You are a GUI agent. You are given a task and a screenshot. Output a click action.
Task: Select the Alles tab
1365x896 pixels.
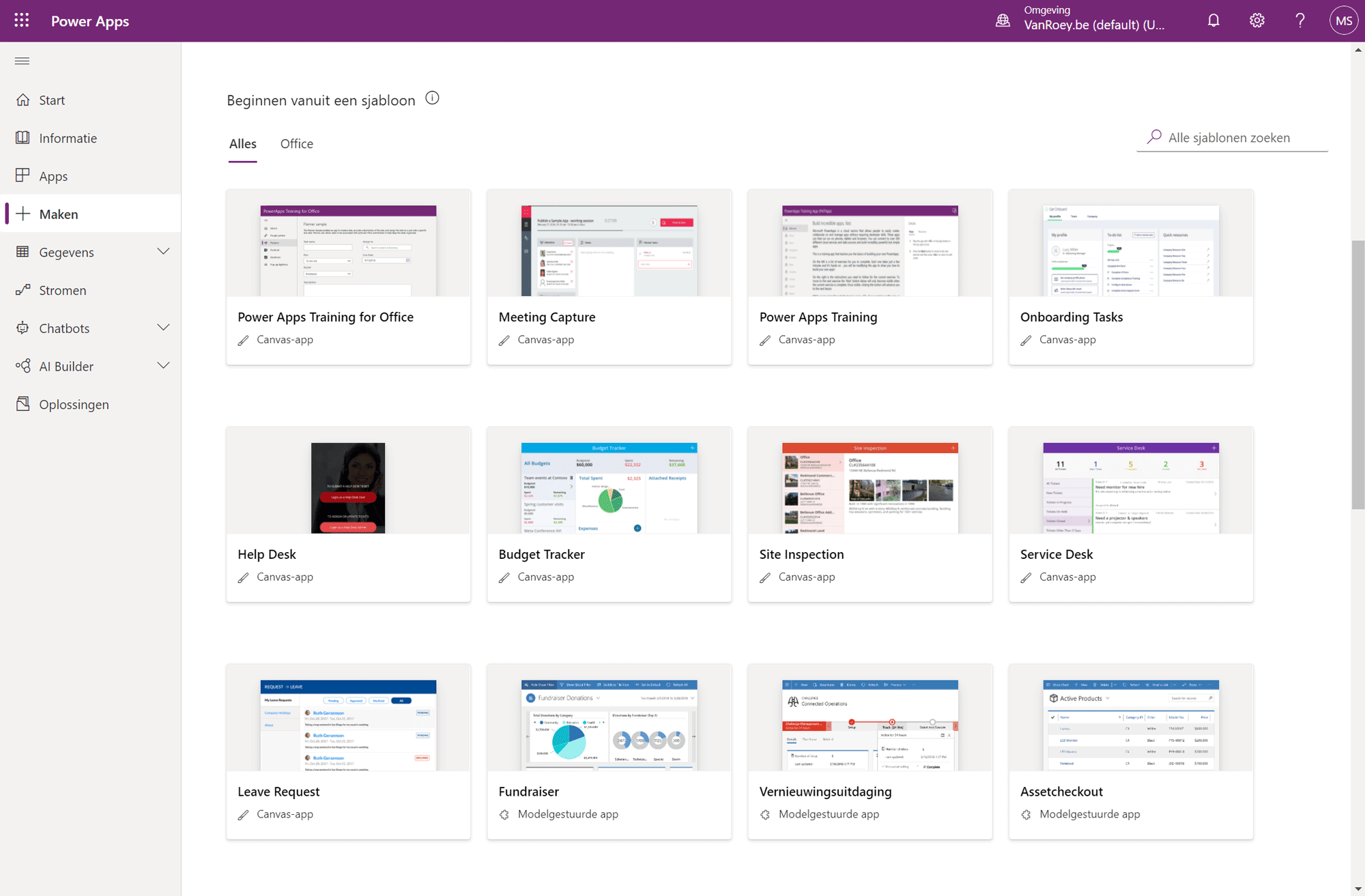tap(242, 144)
